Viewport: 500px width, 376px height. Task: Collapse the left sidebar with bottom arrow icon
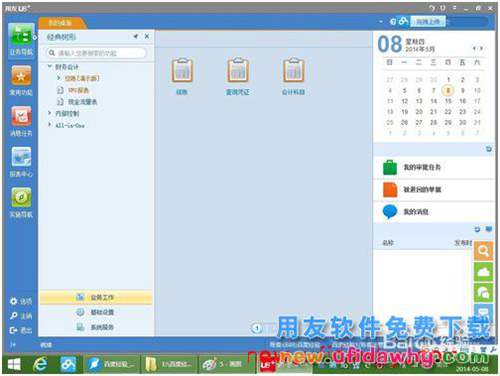coord(13,344)
